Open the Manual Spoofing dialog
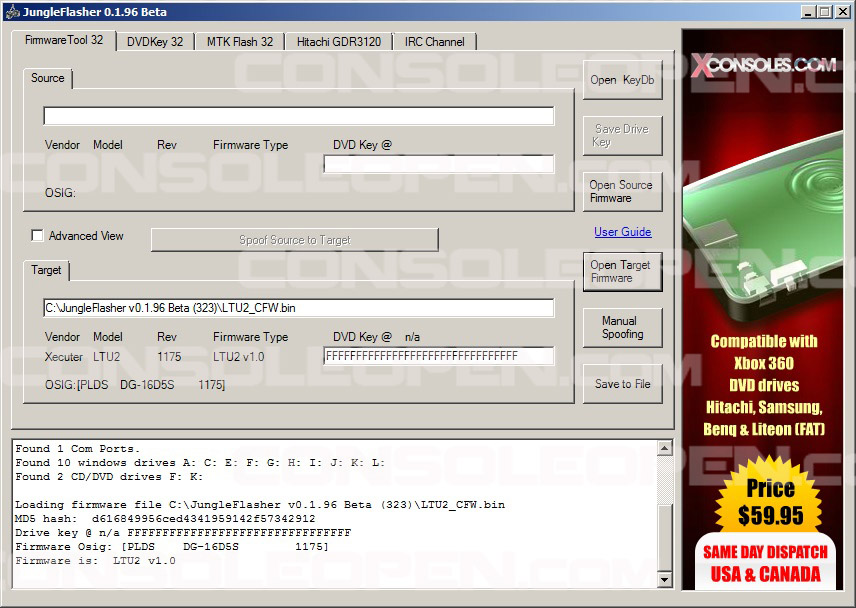The height and width of the screenshot is (608, 856). (622, 328)
